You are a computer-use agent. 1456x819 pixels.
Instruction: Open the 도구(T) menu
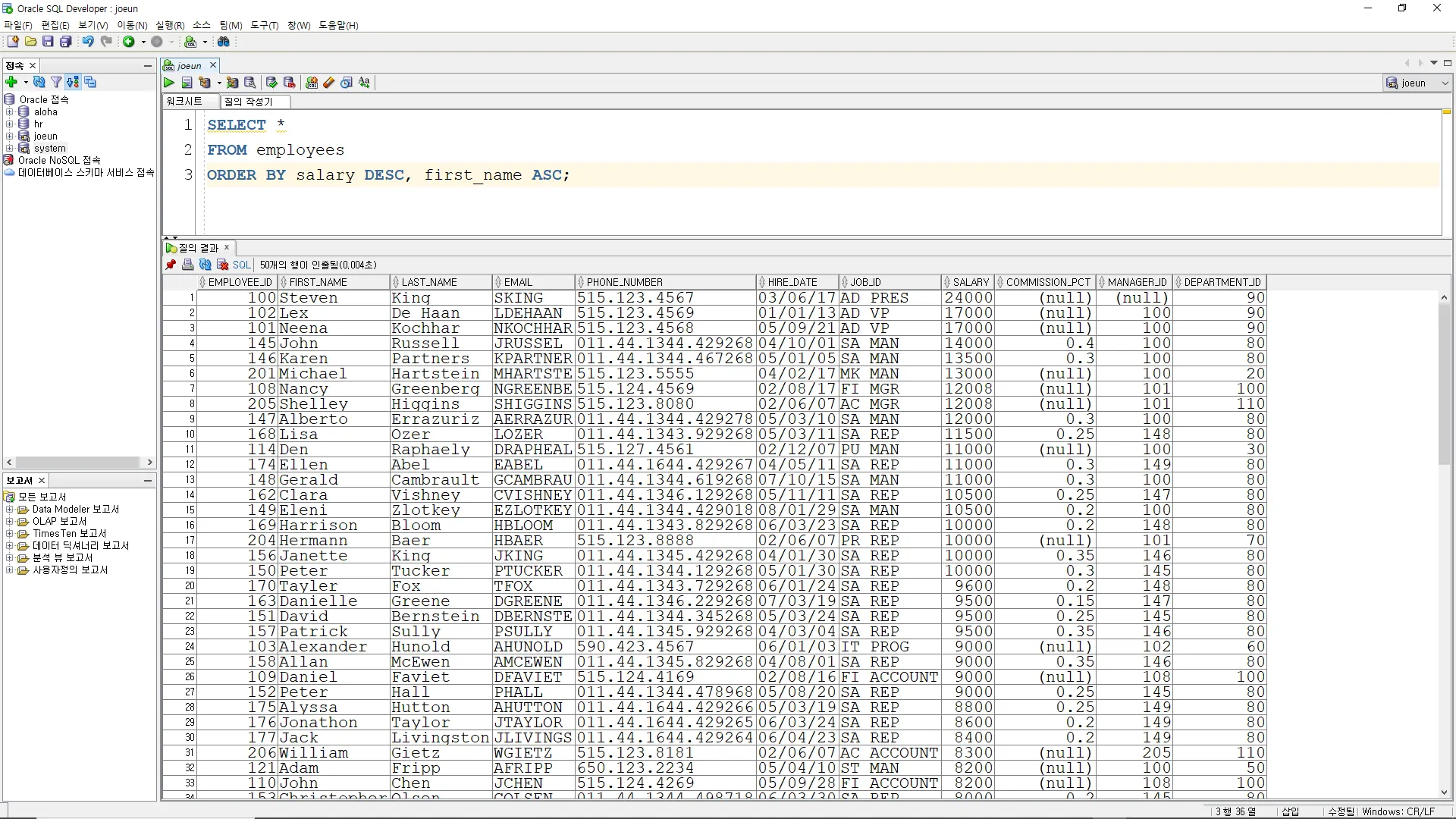click(264, 25)
